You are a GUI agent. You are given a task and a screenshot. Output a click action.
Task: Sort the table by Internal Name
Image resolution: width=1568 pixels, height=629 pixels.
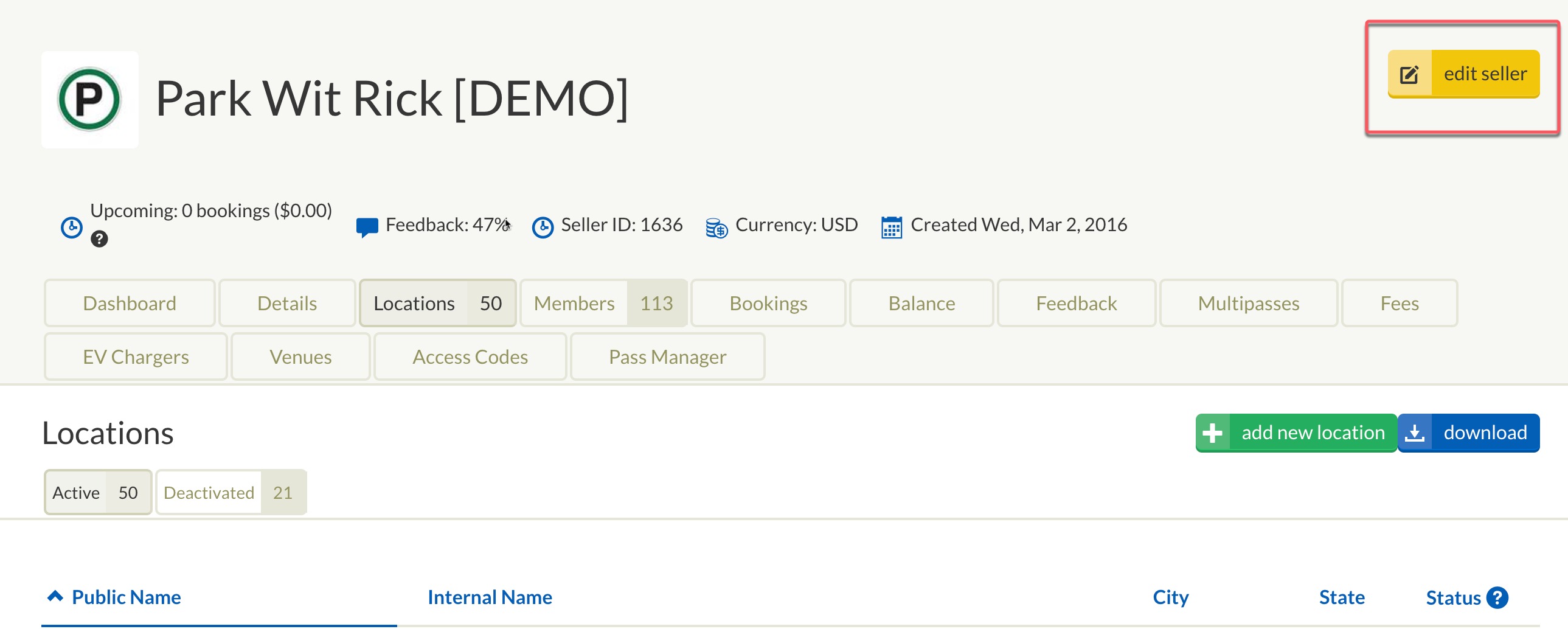click(490, 597)
